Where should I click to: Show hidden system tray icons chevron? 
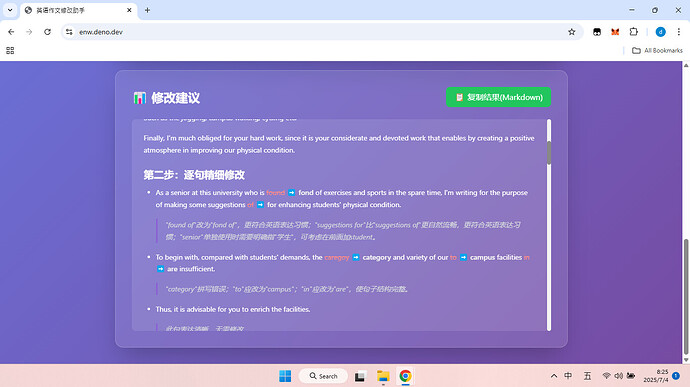click(x=554, y=376)
